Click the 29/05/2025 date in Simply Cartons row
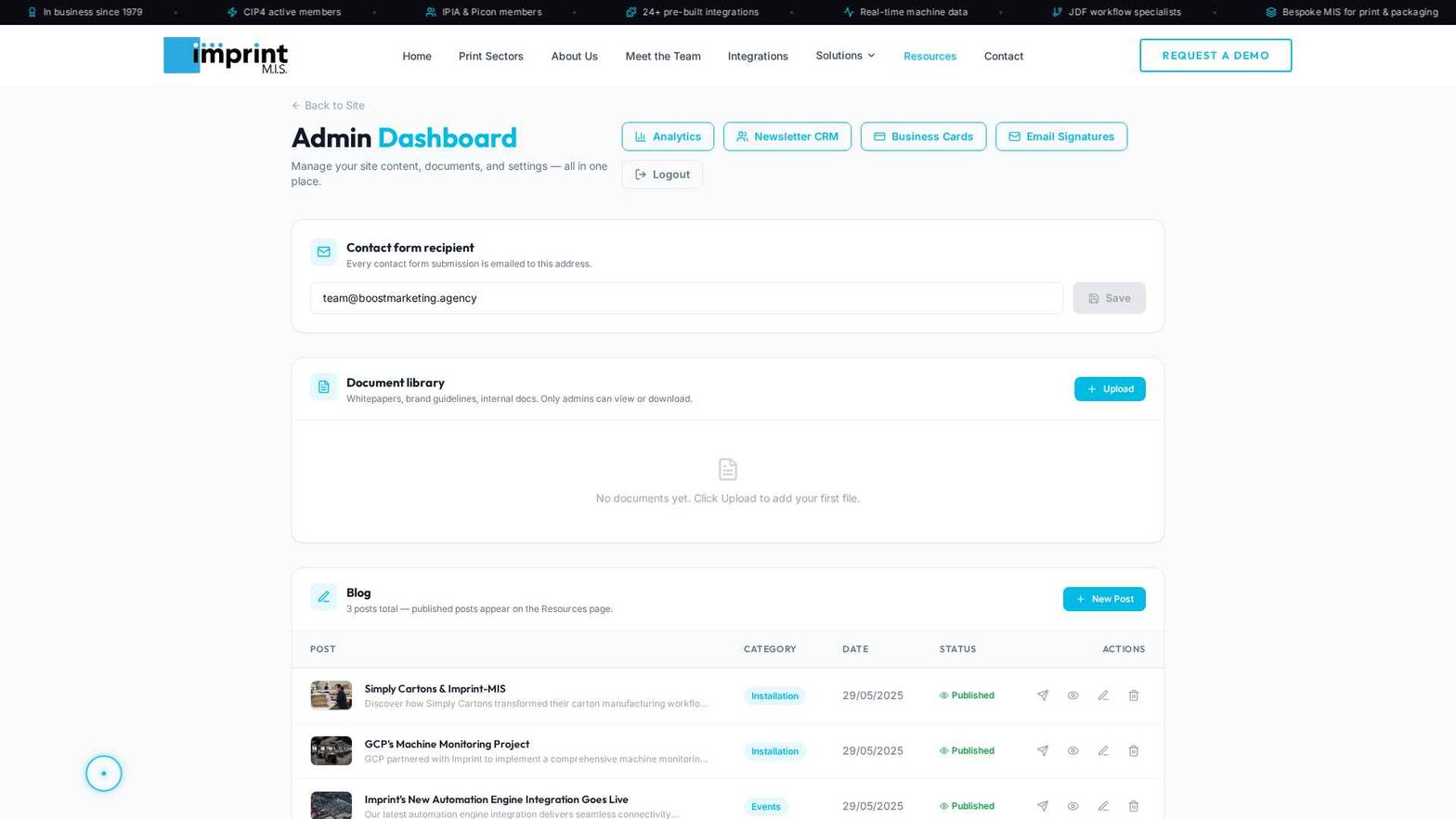This screenshot has width=1456, height=819. tap(873, 695)
